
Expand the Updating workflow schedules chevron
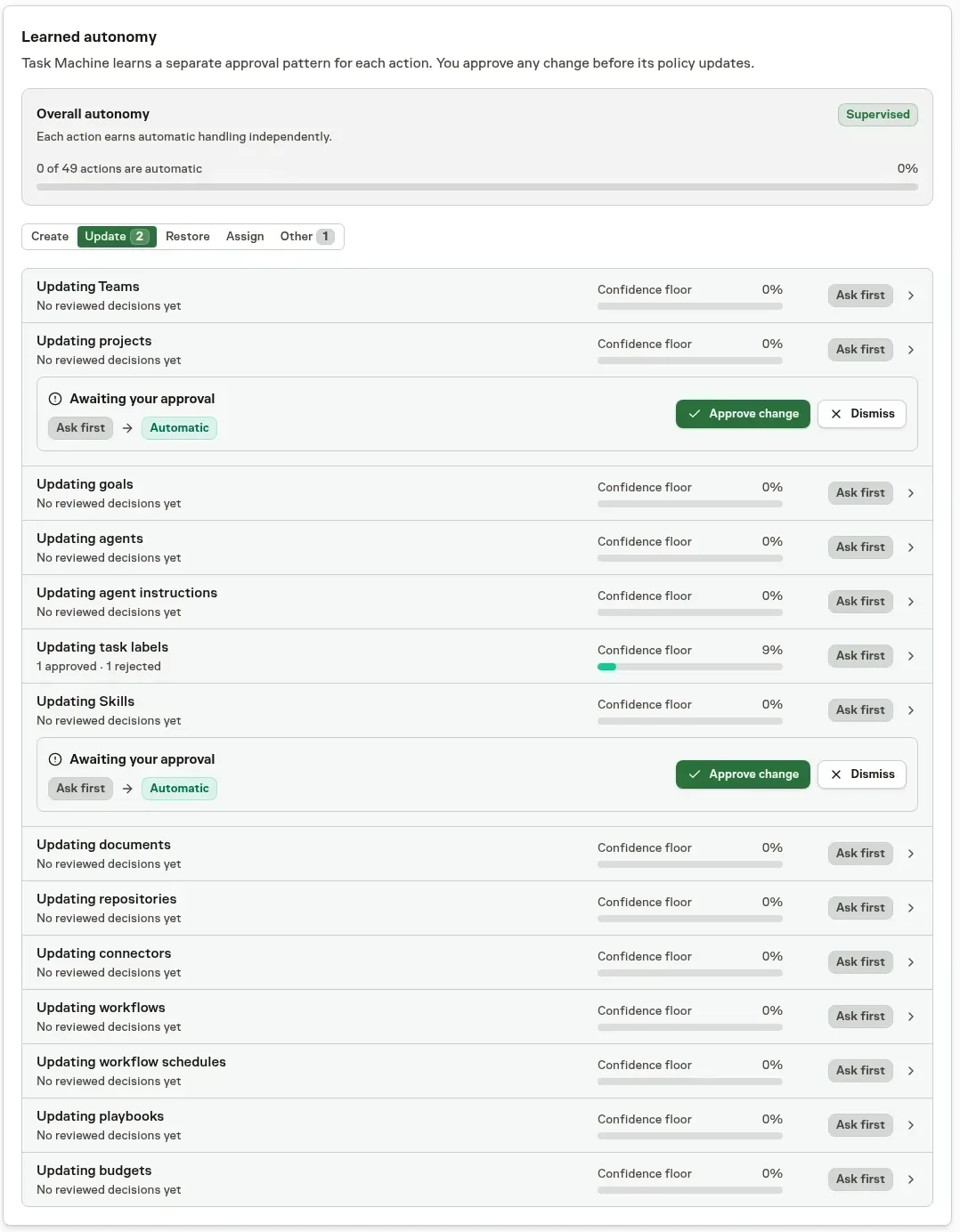(x=911, y=1071)
